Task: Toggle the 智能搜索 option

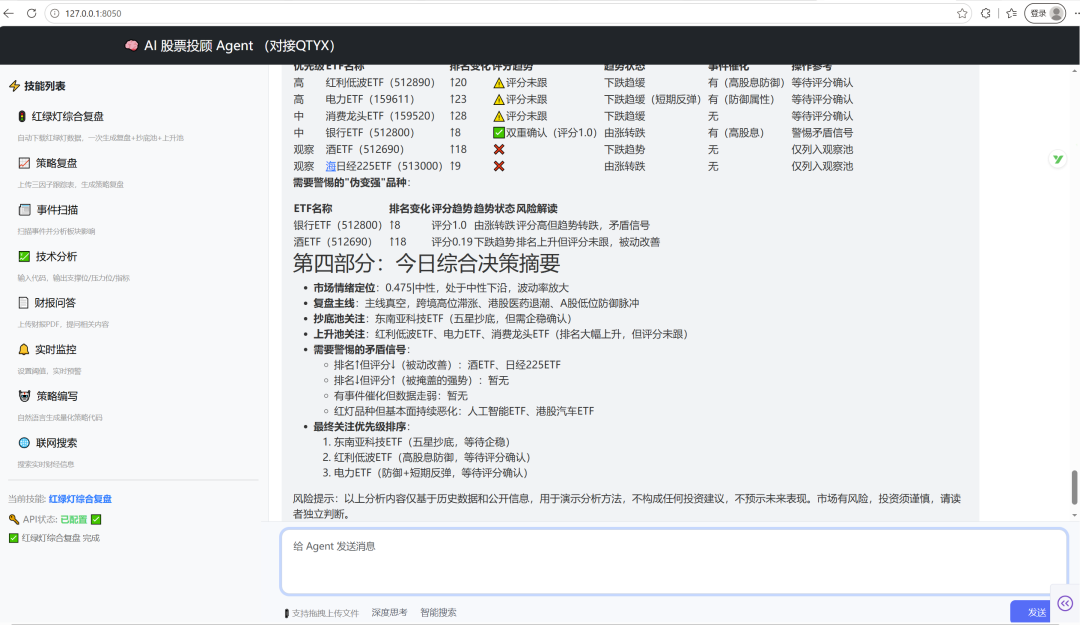Action: click(x=438, y=612)
